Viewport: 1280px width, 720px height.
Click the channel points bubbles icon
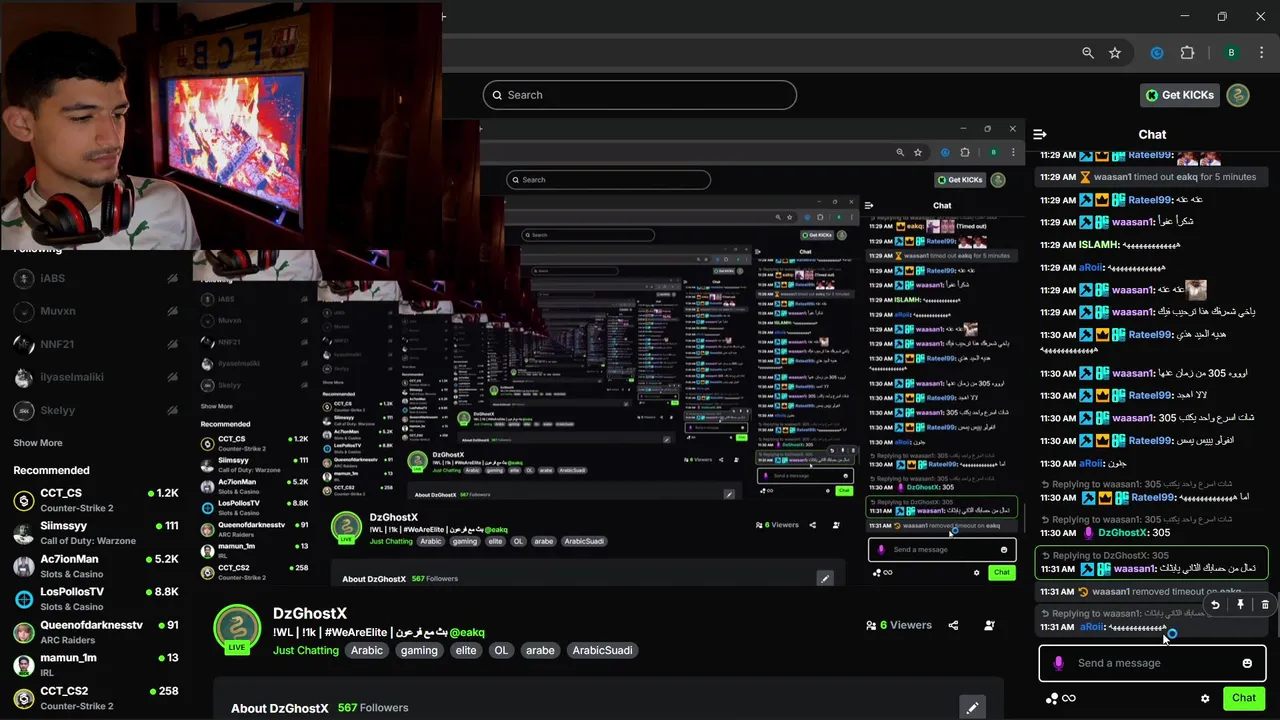(x=1050, y=699)
